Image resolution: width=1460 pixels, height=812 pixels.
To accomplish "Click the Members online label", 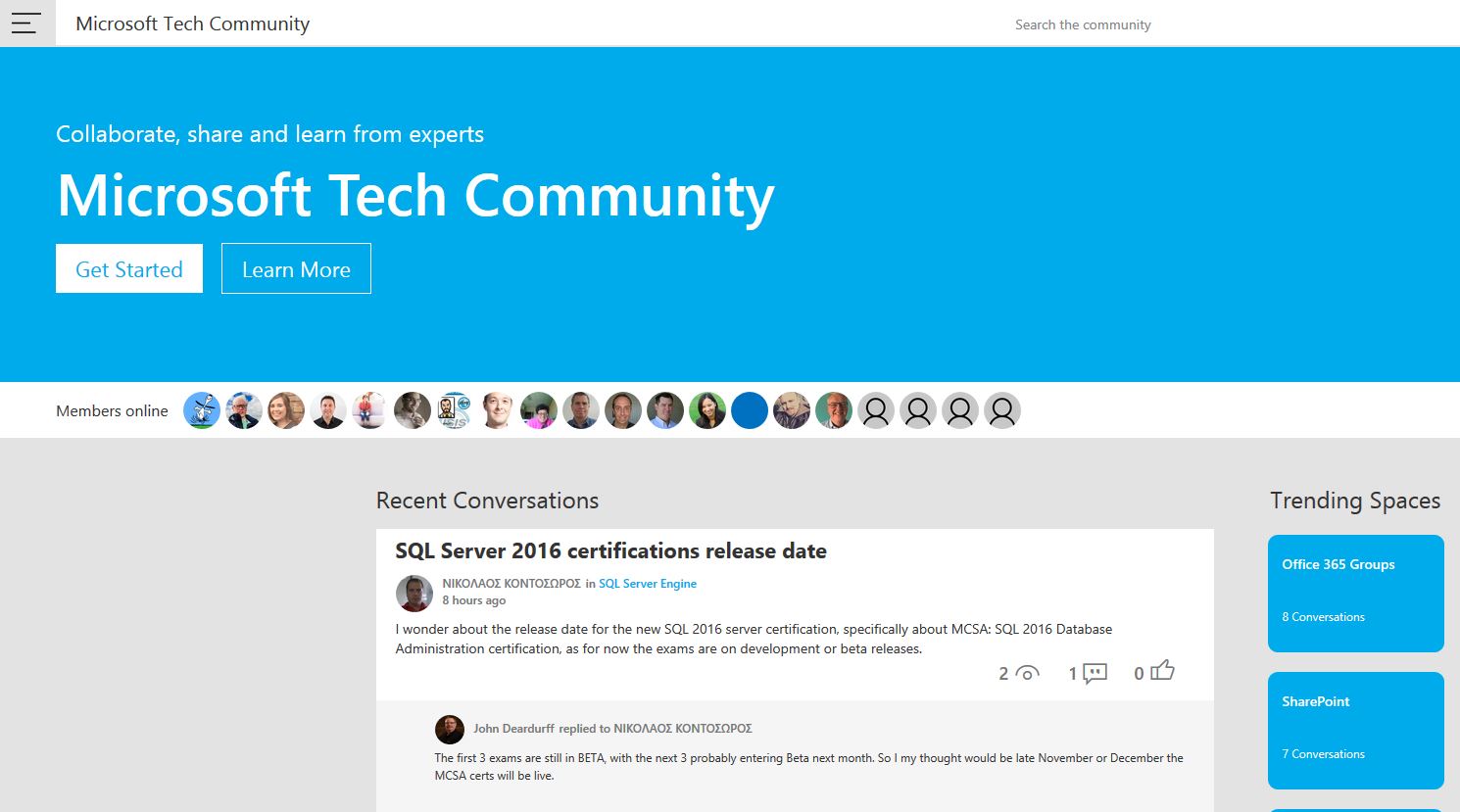I will pos(112,410).
